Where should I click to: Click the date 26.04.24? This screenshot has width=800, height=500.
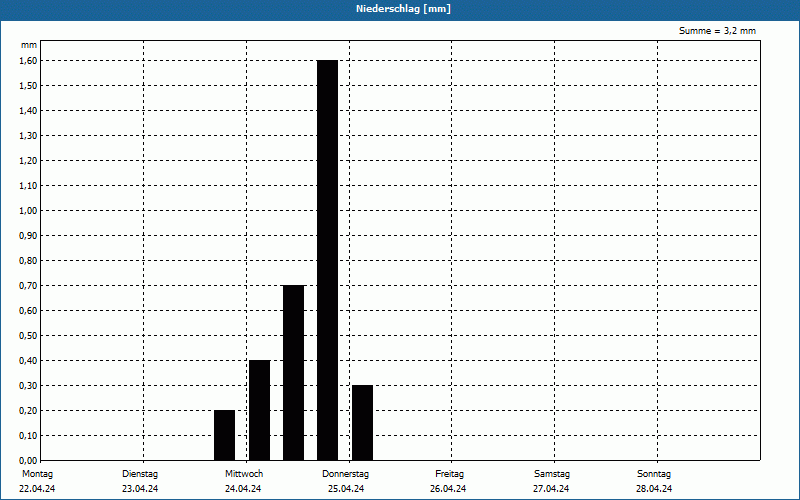pyautogui.click(x=448, y=489)
